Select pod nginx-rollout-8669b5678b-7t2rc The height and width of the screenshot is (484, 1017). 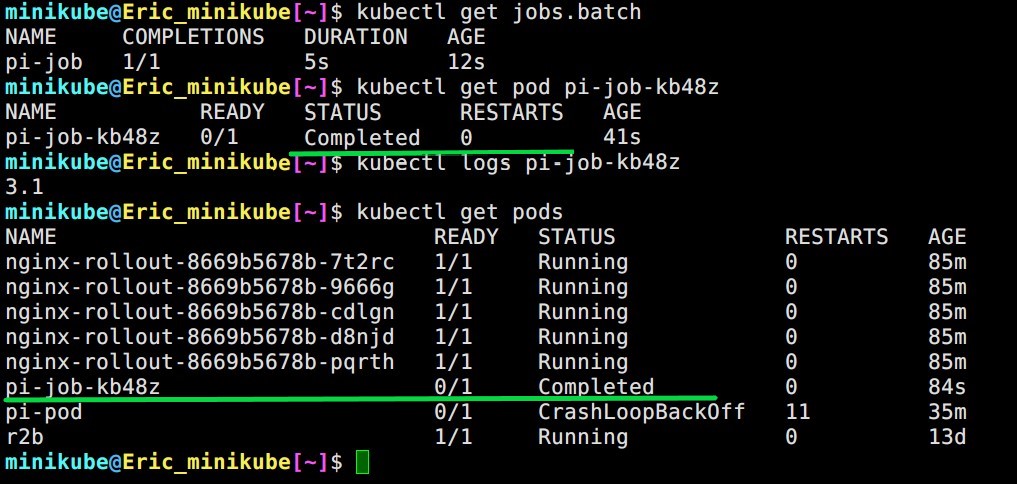[x=200, y=263]
